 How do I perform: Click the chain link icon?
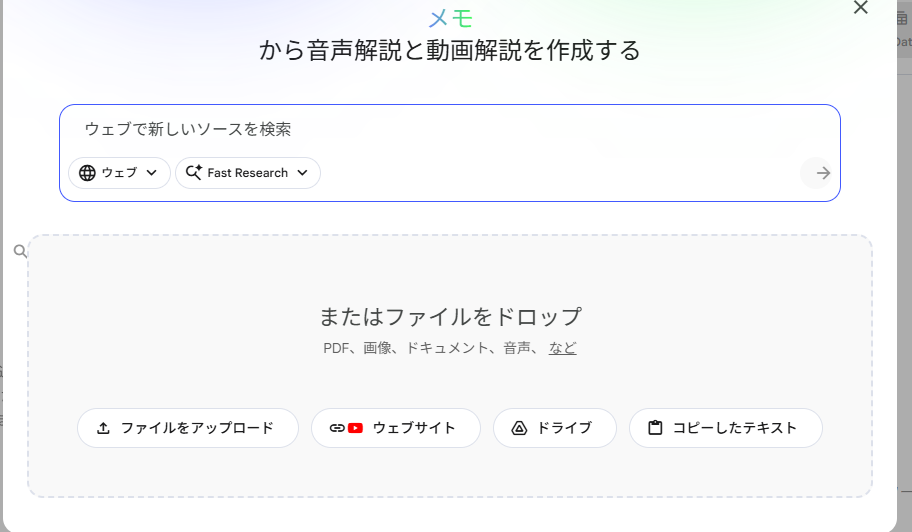(x=336, y=428)
